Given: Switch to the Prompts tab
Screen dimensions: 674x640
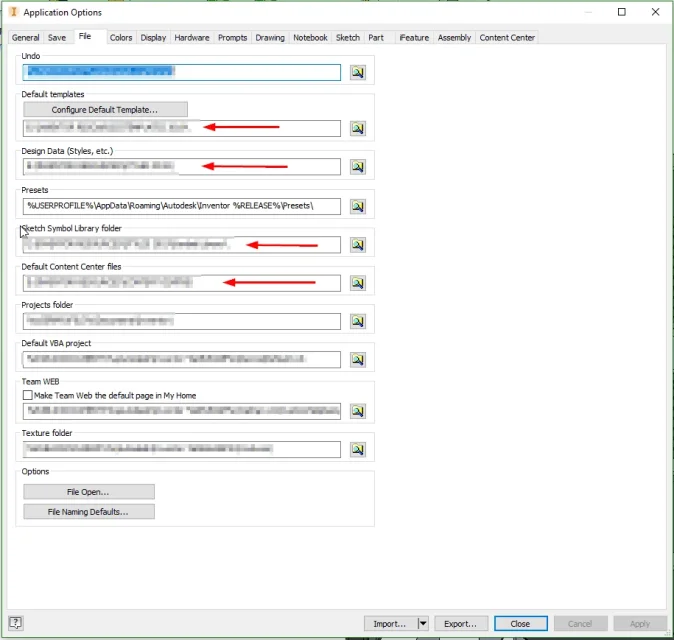Looking at the screenshot, I should (232, 37).
